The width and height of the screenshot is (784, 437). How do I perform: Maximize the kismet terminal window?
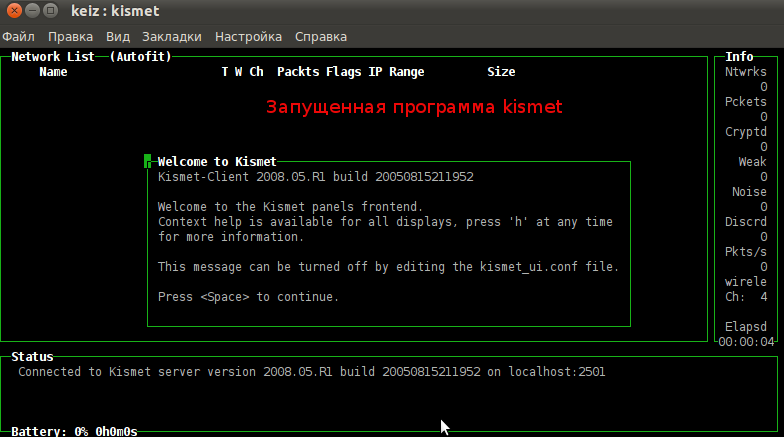tap(50, 10)
